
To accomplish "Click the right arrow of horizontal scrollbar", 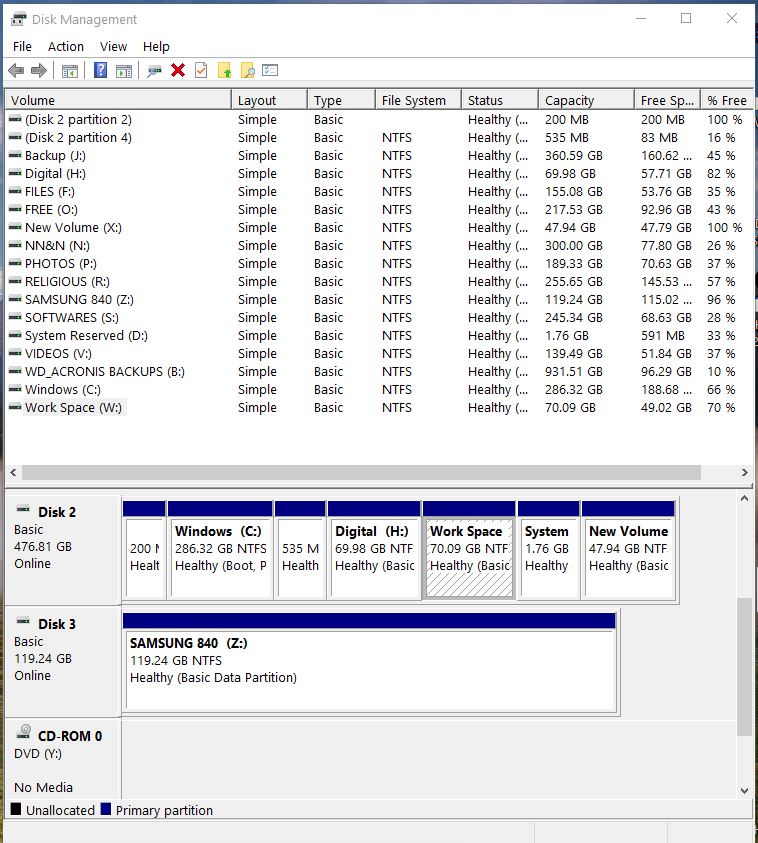I will coord(744,472).
